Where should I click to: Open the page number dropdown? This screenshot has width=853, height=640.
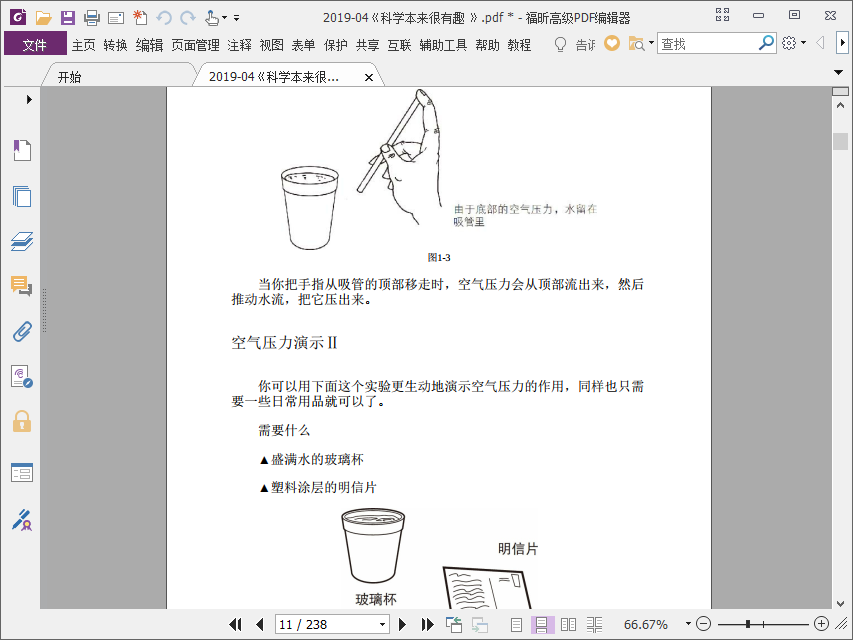[382, 624]
